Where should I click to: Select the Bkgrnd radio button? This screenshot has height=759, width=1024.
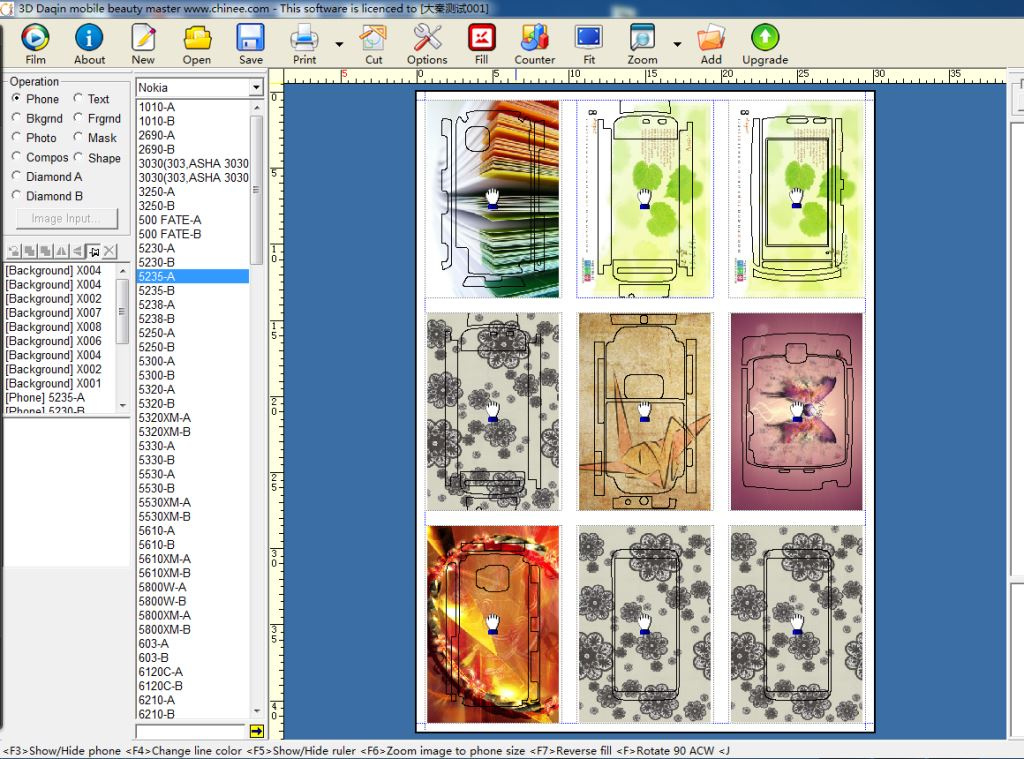(16, 118)
